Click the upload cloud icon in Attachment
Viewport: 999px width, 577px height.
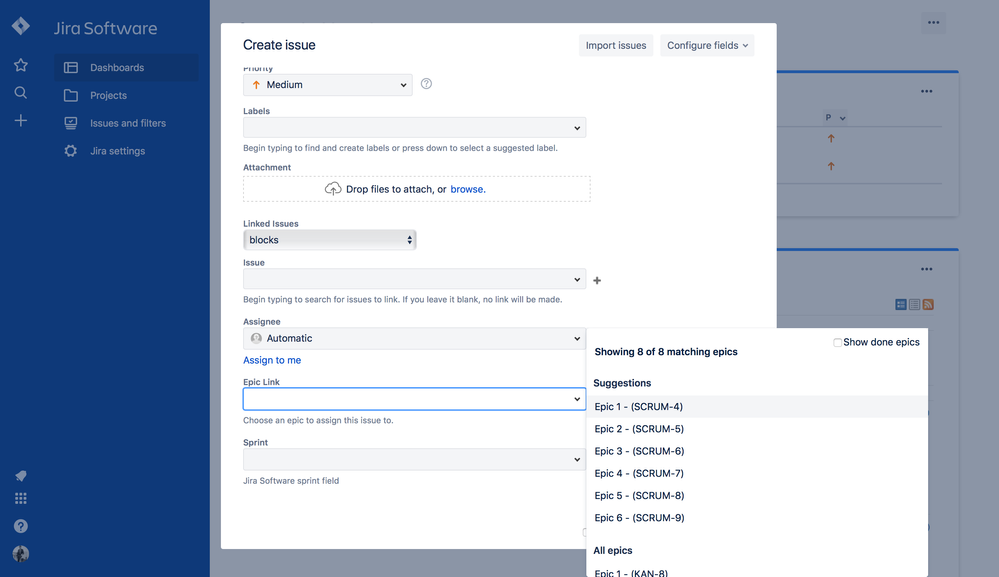pyautogui.click(x=333, y=189)
